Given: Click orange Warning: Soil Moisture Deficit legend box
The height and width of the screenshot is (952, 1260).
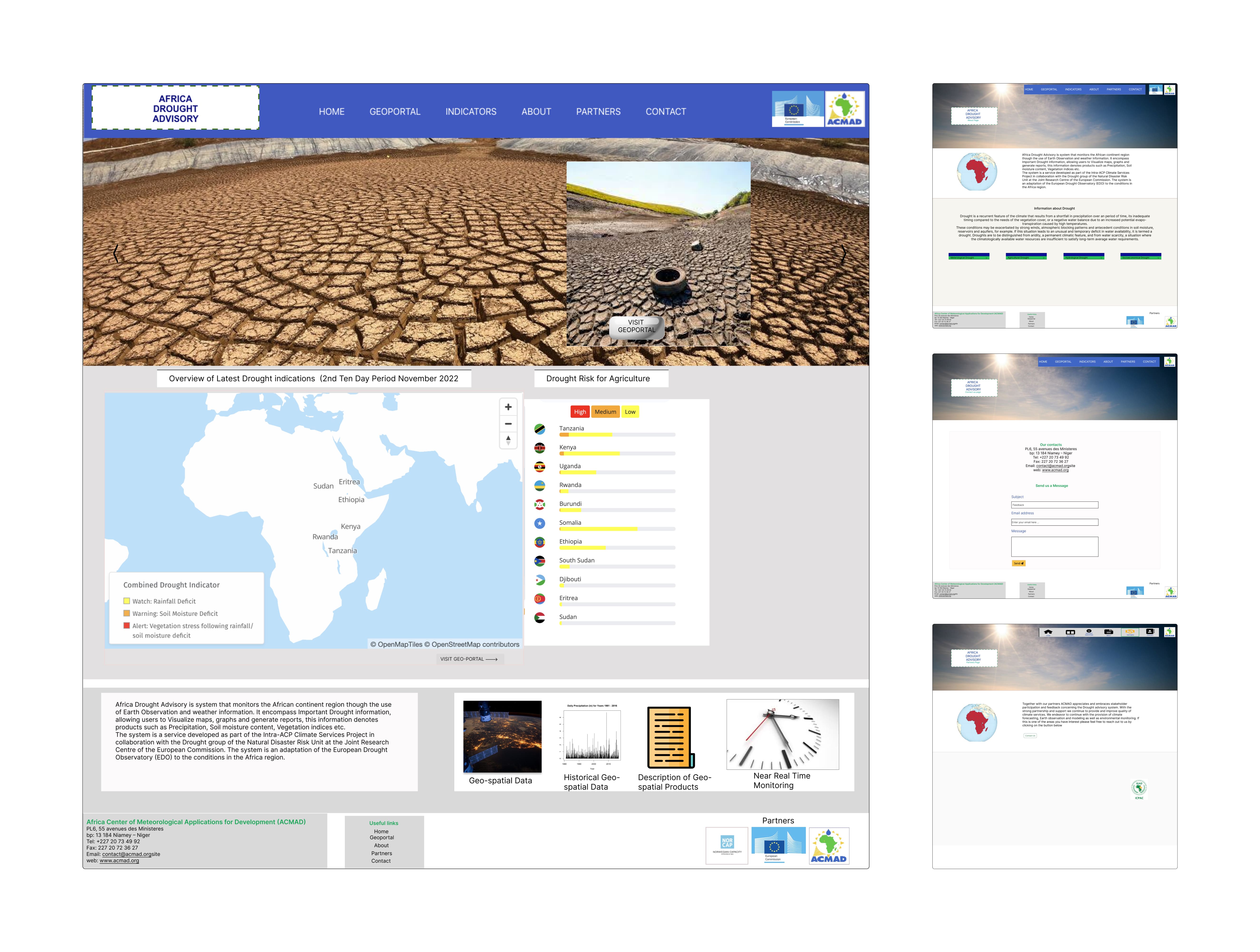Looking at the screenshot, I should click(x=126, y=614).
